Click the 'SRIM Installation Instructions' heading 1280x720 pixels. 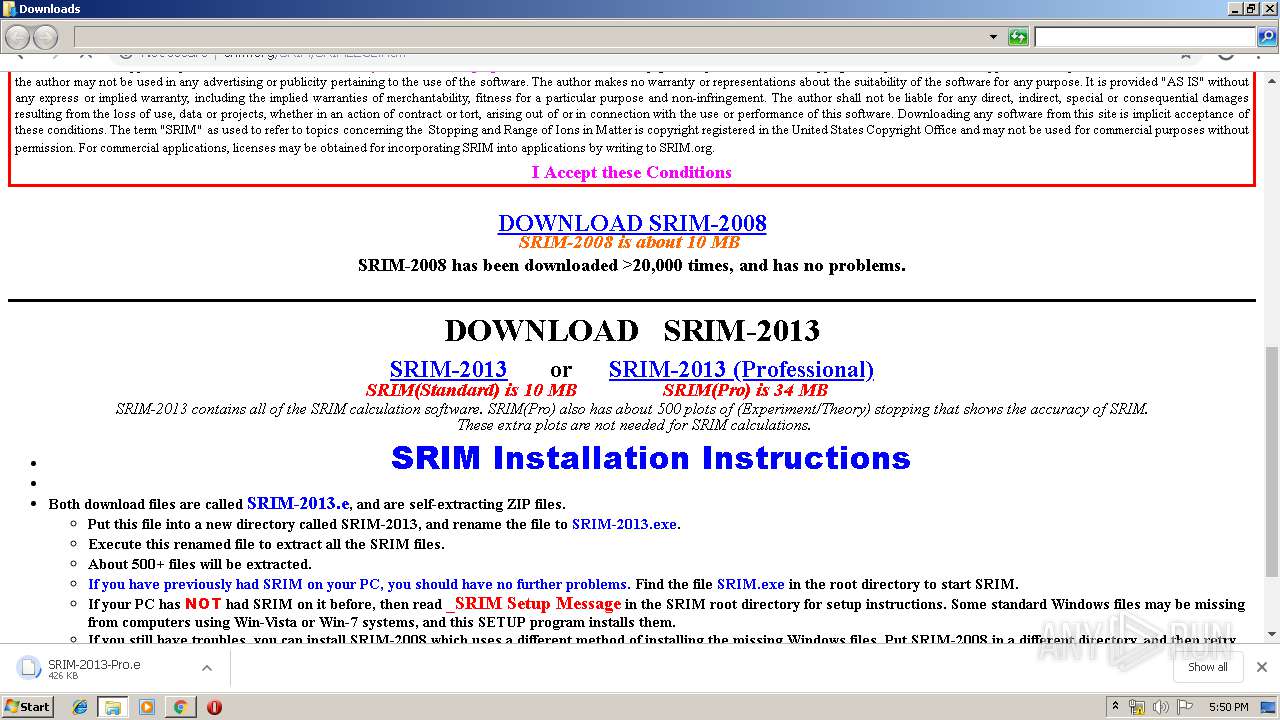pos(651,458)
